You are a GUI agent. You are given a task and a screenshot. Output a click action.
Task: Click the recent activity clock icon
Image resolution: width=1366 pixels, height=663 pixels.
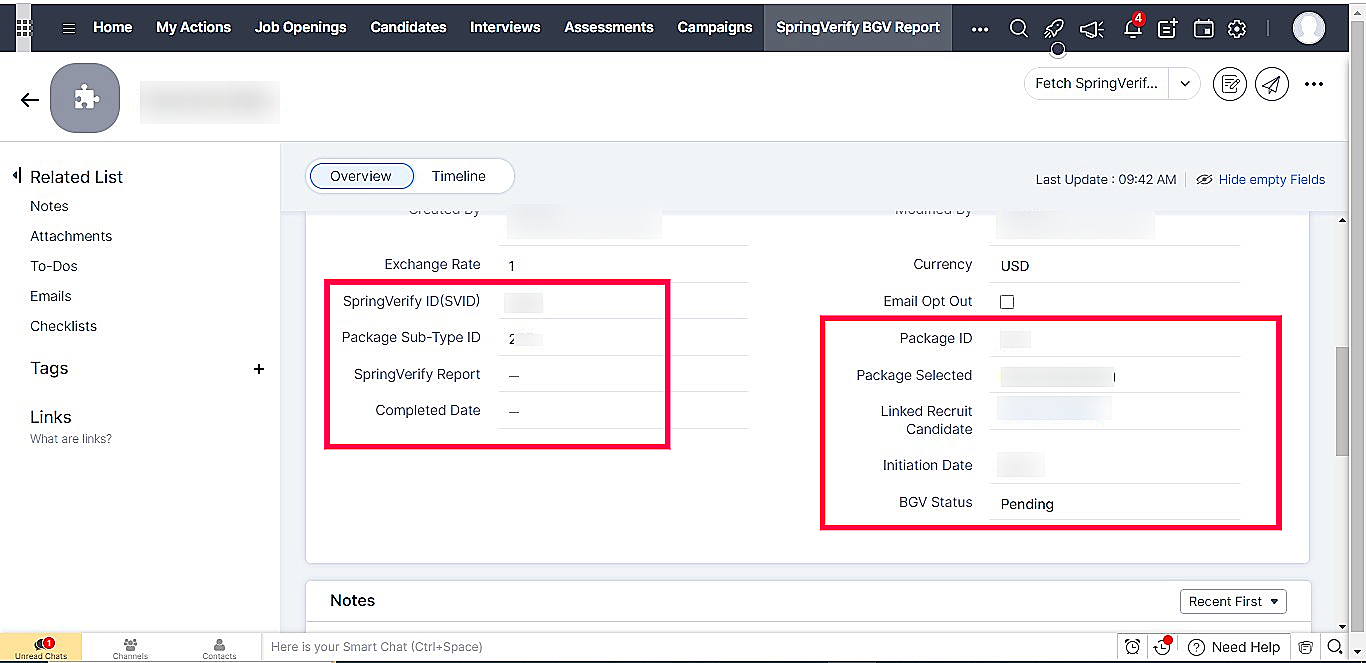[1163, 646]
